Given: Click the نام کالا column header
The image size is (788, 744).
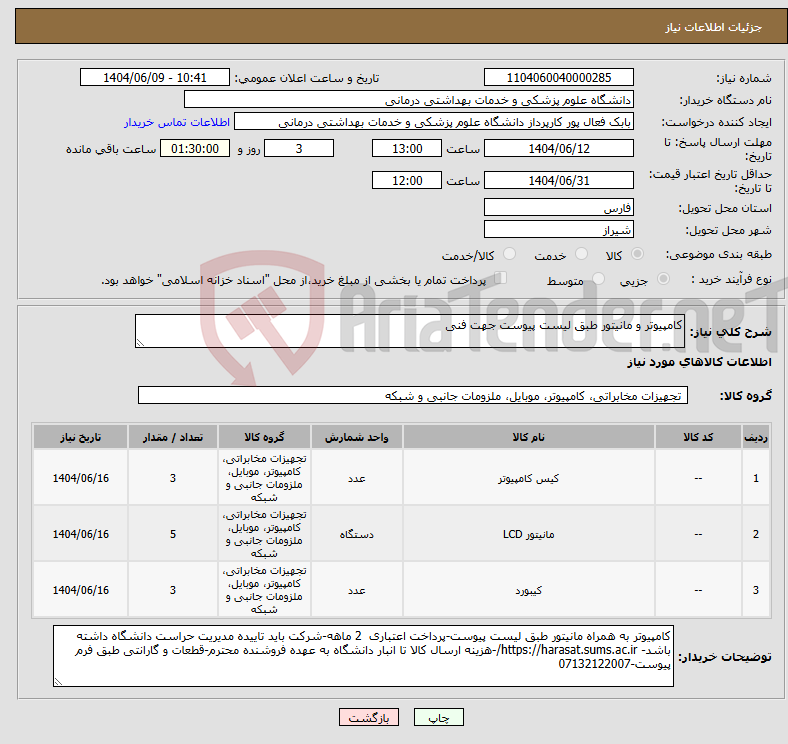Looking at the screenshot, I should (x=528, y=437).
